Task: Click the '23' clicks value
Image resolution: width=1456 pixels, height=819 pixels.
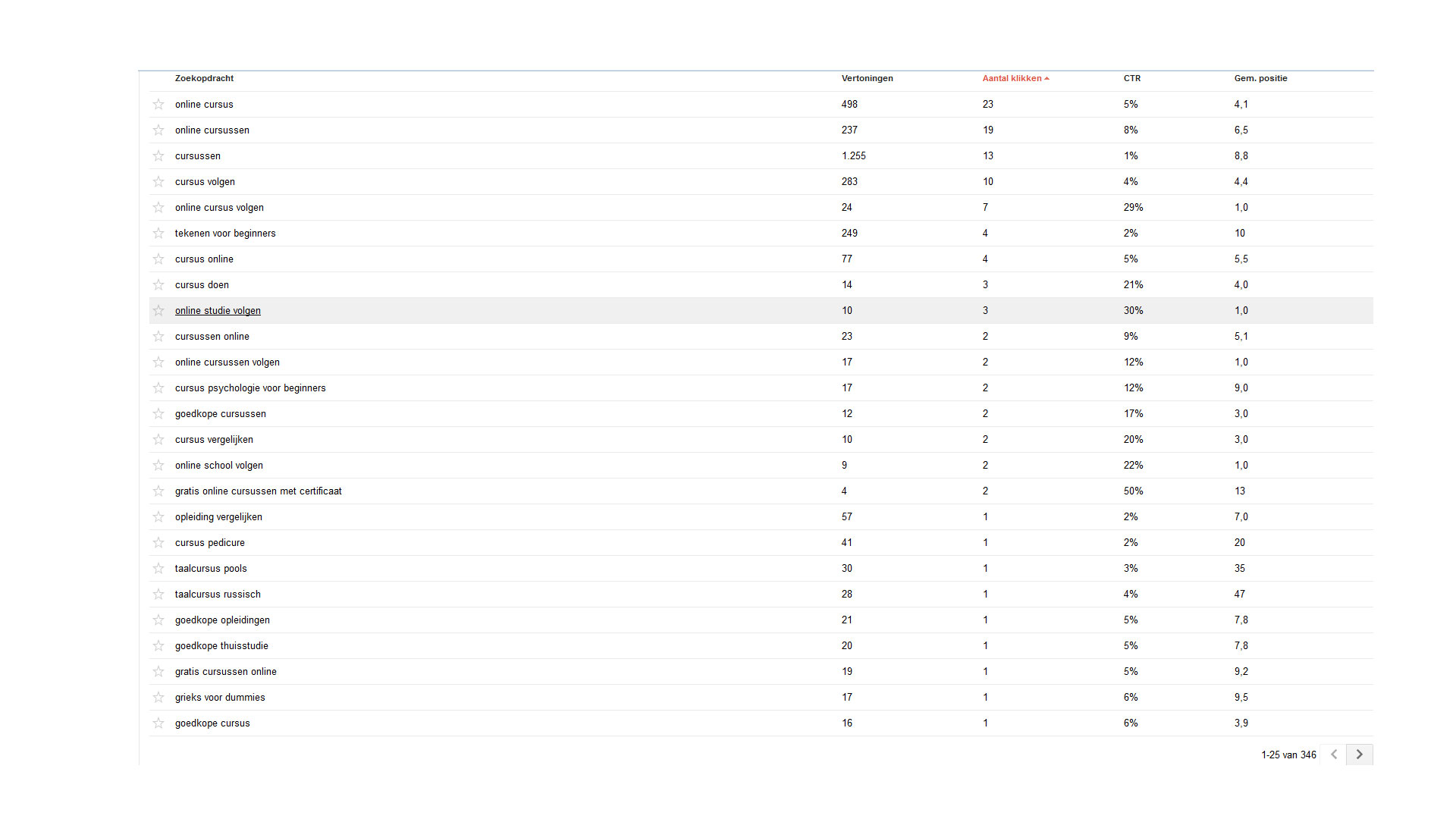Action: point(987,105)
